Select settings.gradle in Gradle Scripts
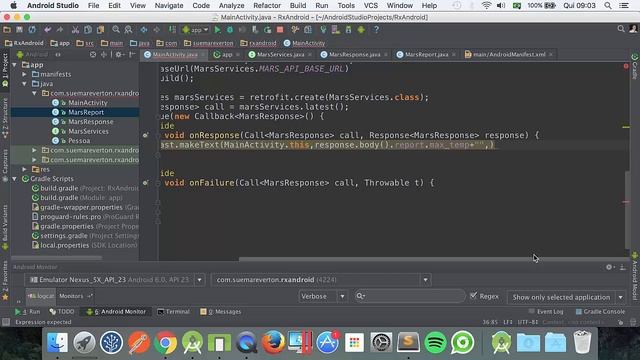 coord(64,236)
